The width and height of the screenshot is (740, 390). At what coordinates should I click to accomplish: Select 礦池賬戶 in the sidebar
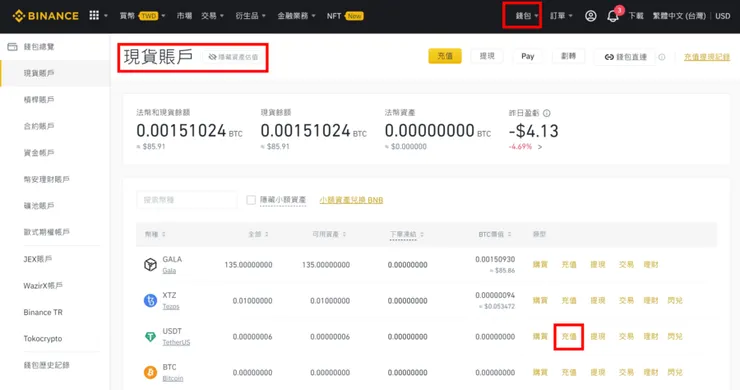(39, 206)
